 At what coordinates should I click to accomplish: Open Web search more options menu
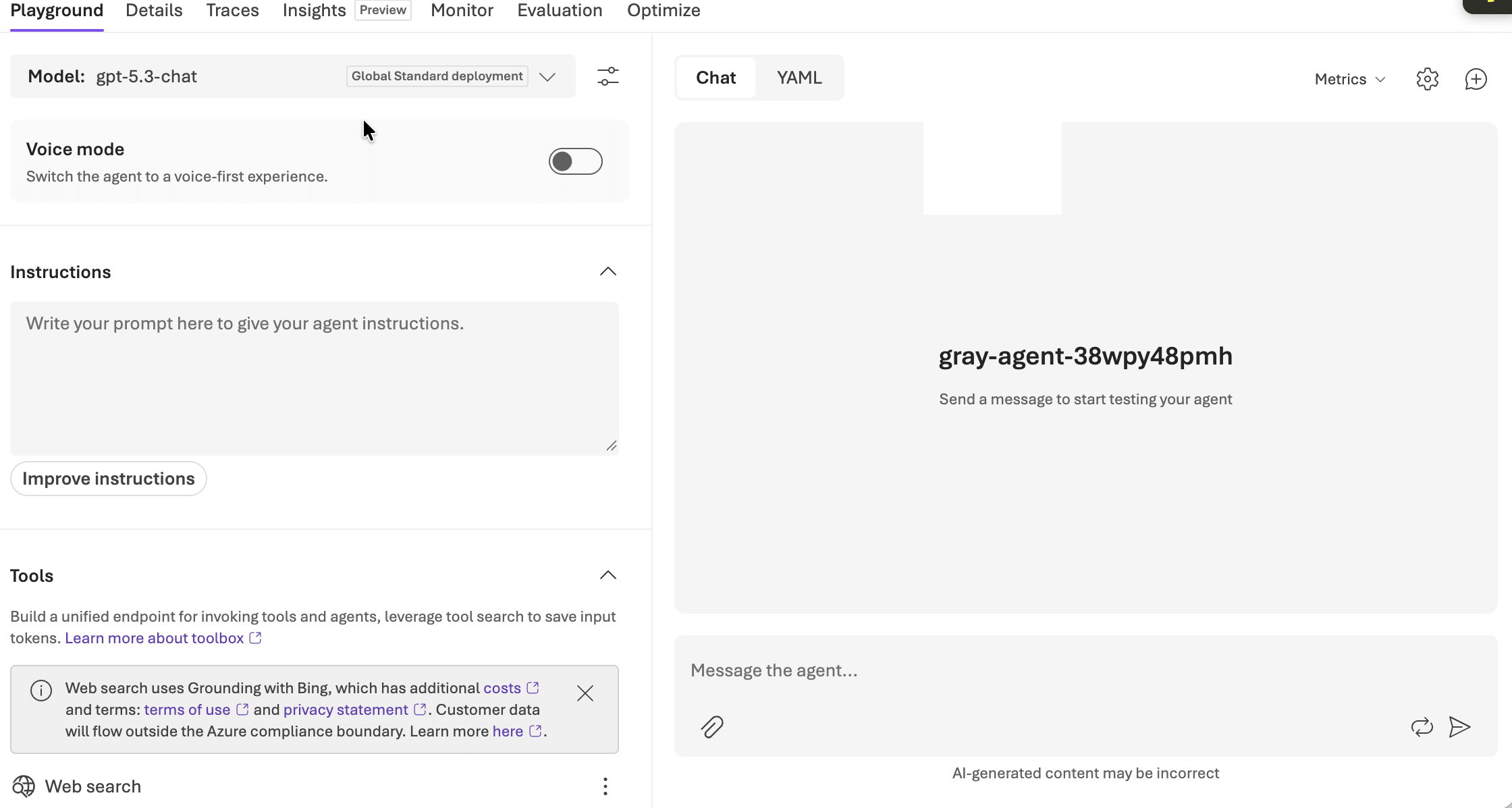click(605, 786)
